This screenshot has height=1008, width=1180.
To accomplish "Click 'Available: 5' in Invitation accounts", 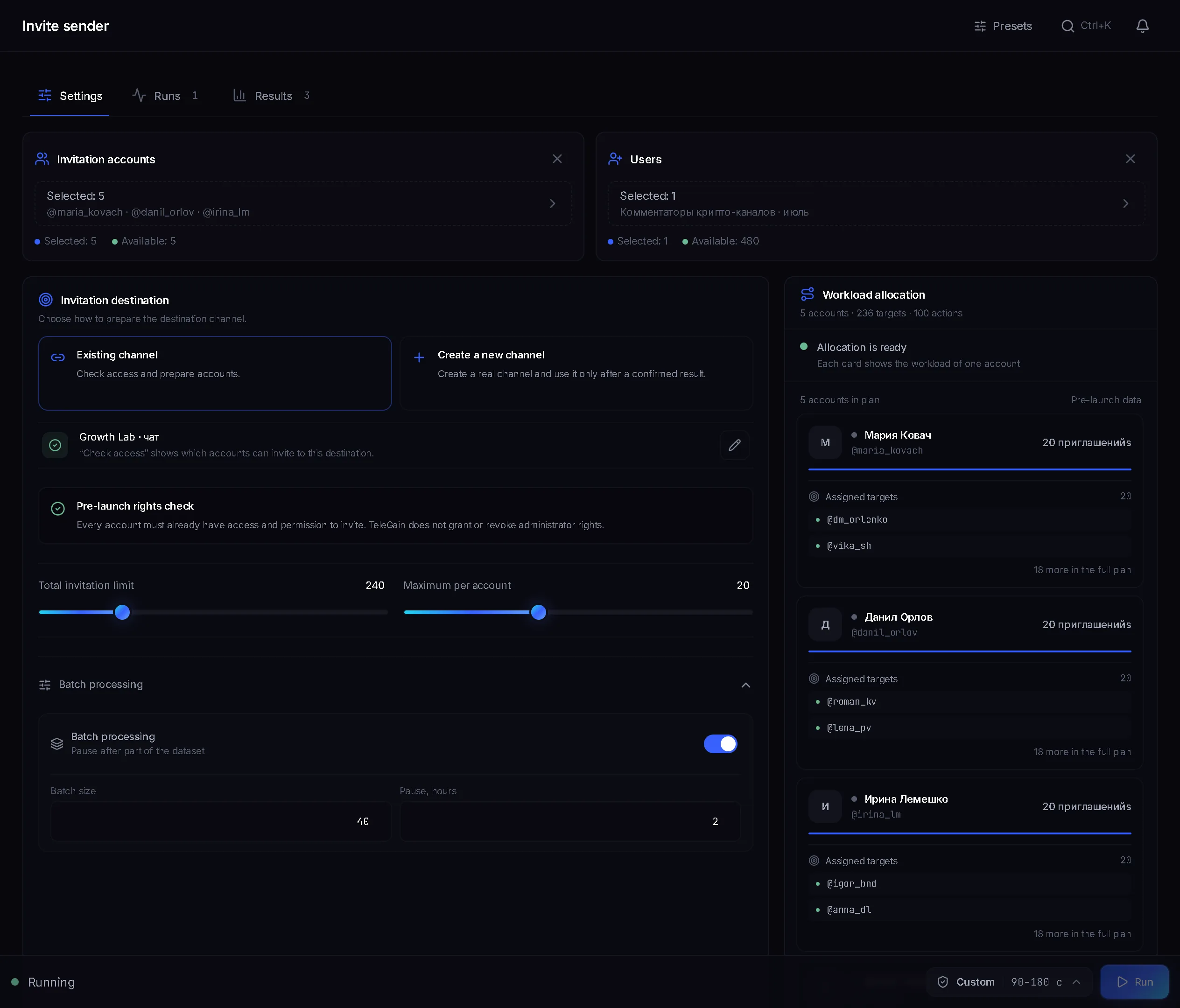I will 143,241.
